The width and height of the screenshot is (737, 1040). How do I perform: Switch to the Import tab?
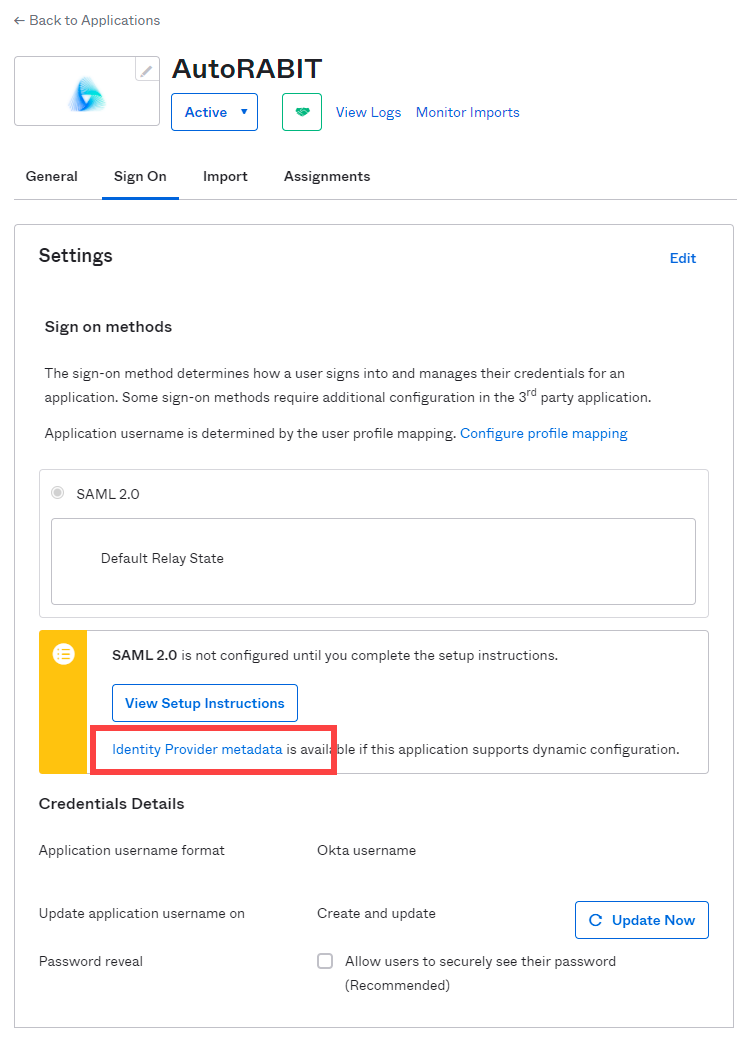pyautogui.click(x=225, y=176)
